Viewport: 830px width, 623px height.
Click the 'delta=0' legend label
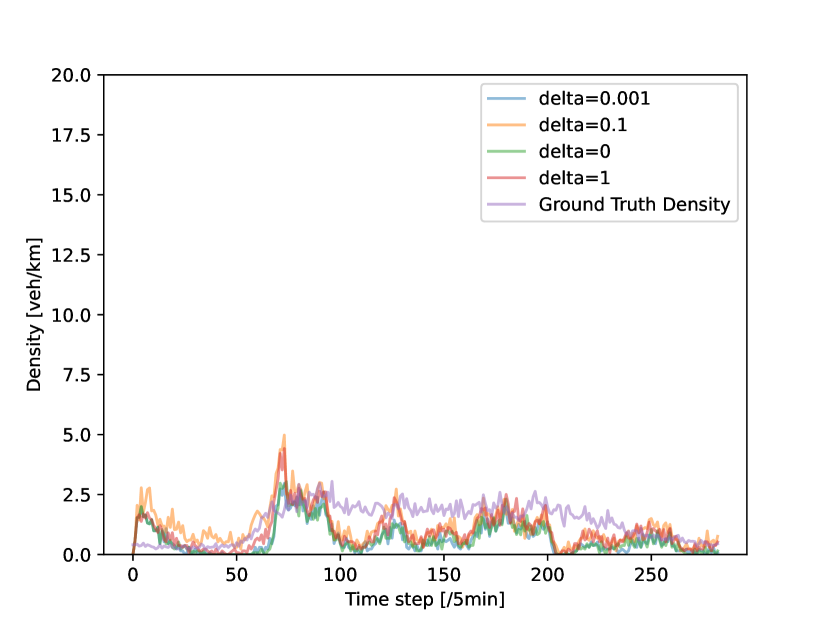[574, 151]
